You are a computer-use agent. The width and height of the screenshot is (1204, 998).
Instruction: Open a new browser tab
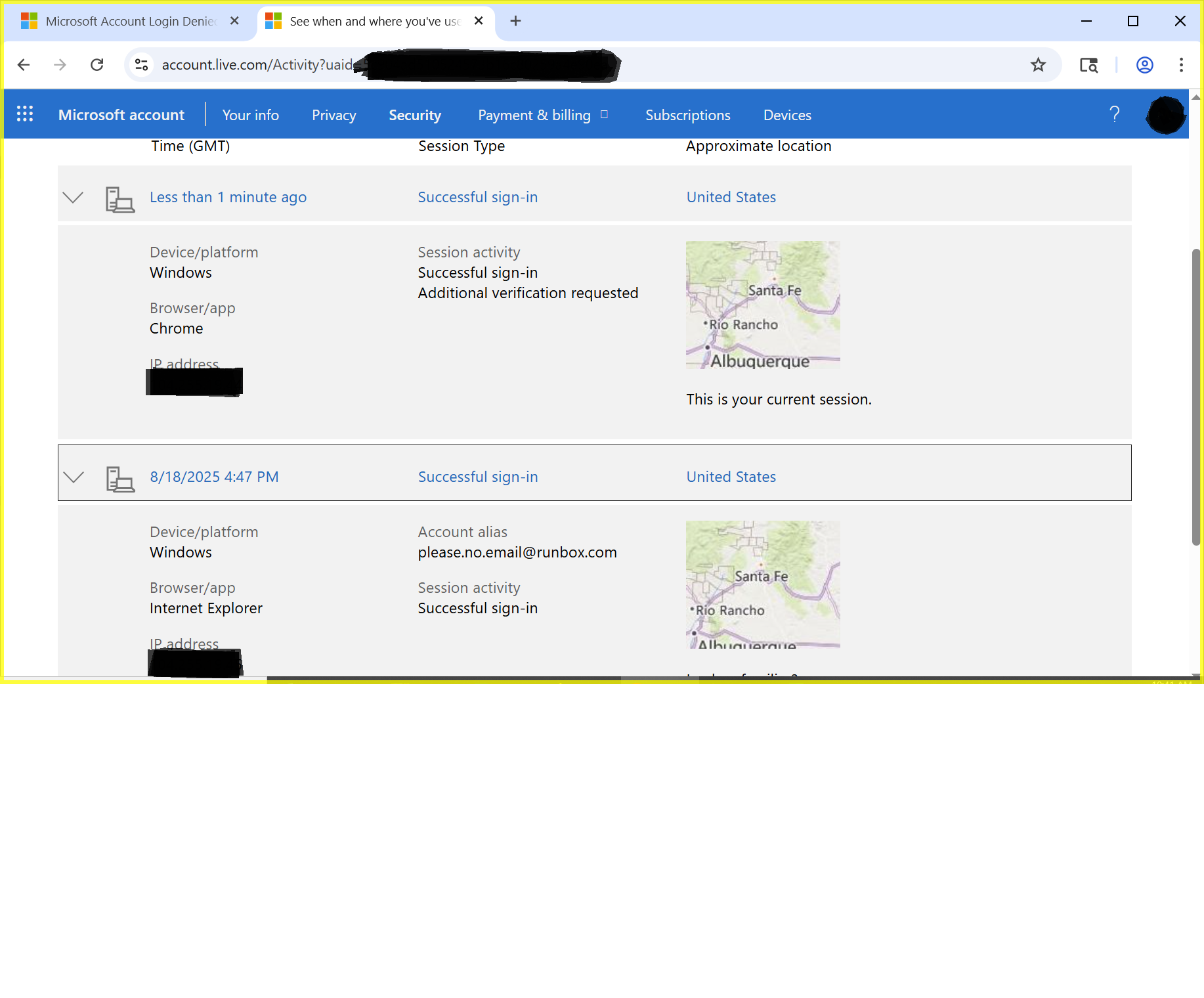[515, 21]
